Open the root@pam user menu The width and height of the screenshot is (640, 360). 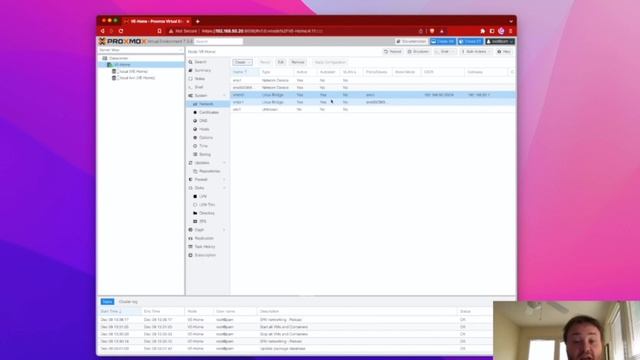coord(500,42)
